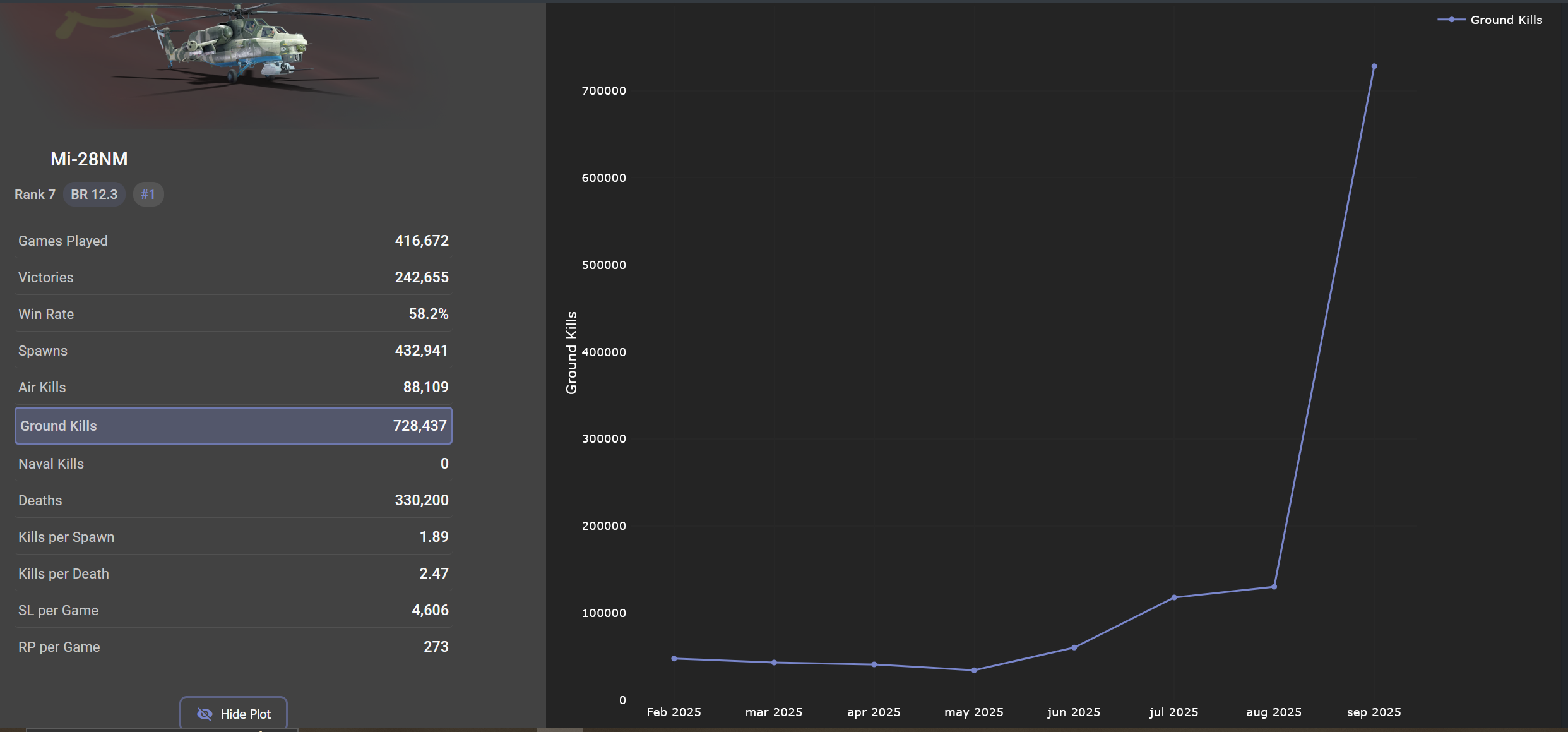Select the Naval Kills row

click(x=233, y=464)
